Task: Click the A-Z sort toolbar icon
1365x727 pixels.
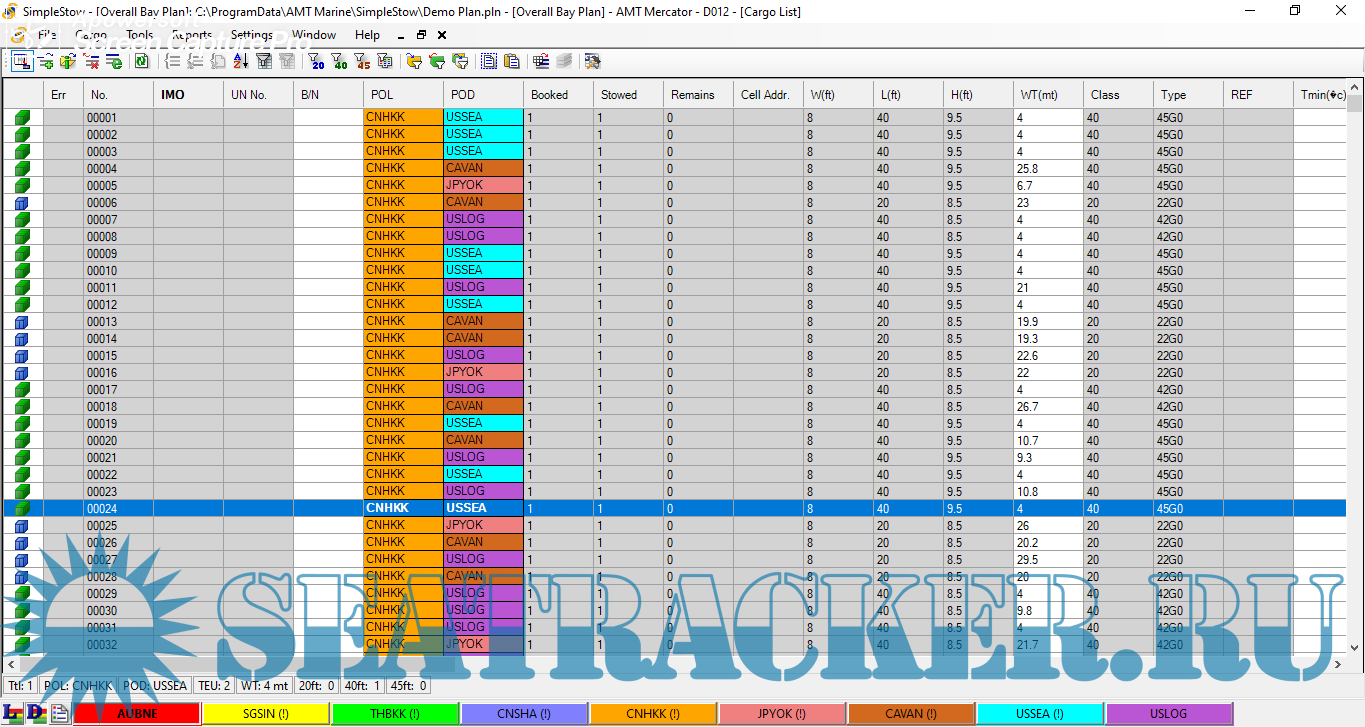Action: [x=241, y=62]
